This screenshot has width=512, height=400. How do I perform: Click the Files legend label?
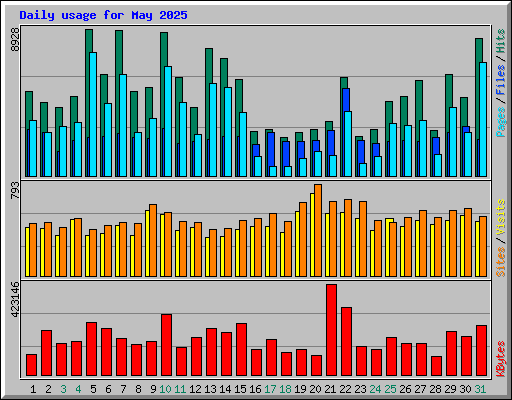point(501,79)
